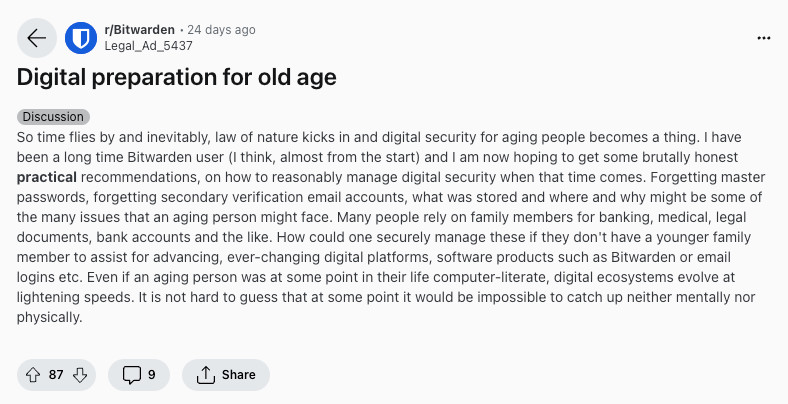Click the share arrow icon
Screen dimensions: 788x404
coord(206,375)
